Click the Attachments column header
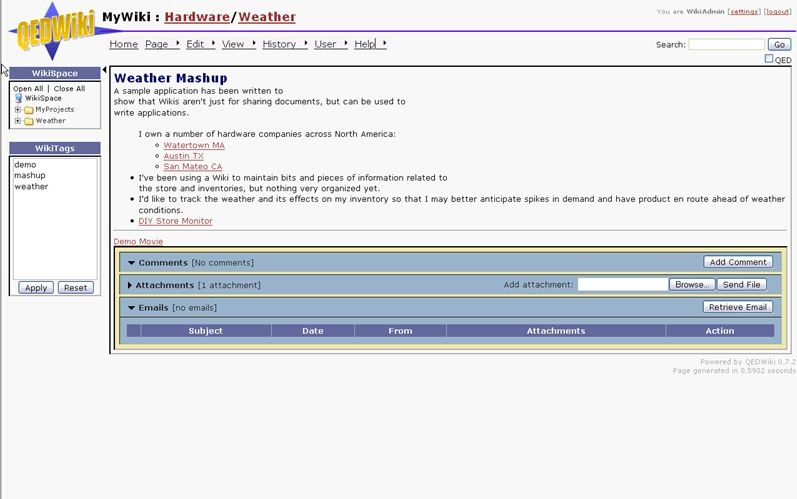Viewport: 797px width, 499px height. (556, 331)
